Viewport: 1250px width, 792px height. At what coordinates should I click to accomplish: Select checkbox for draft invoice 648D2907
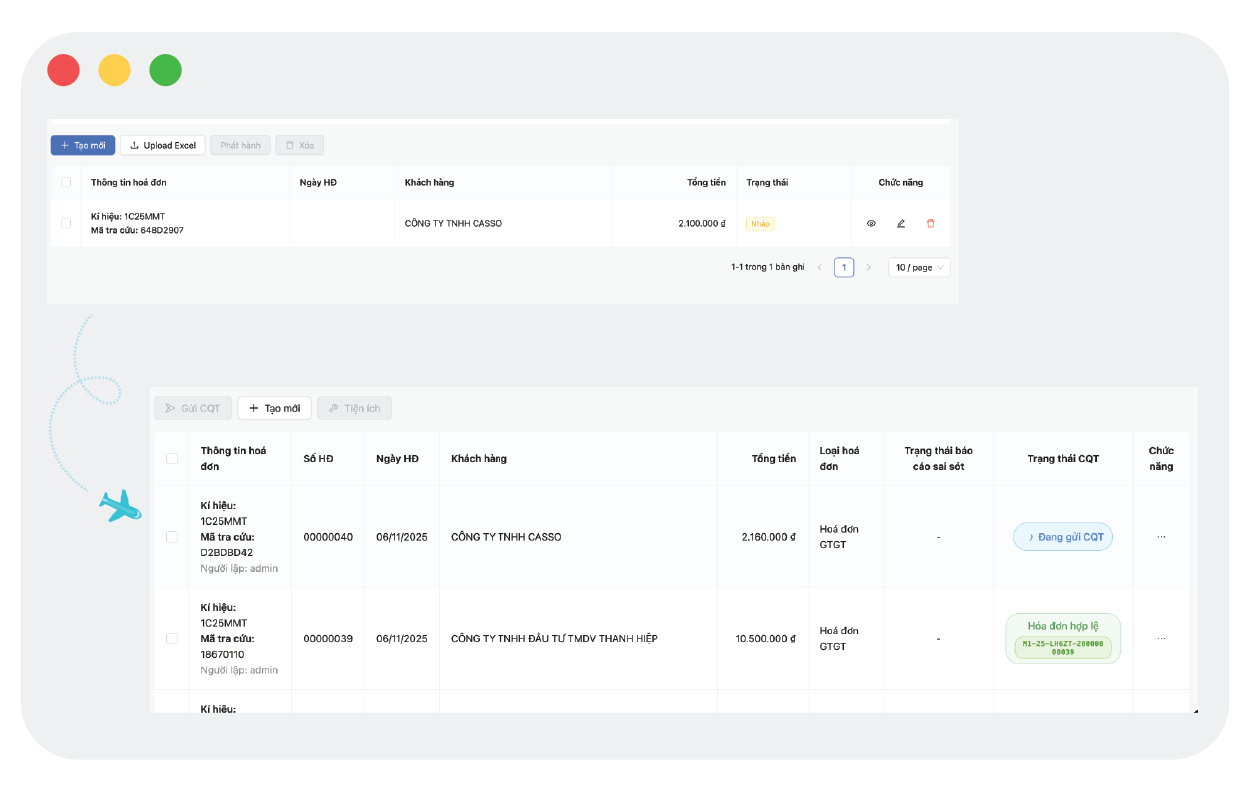click(66, 223)
